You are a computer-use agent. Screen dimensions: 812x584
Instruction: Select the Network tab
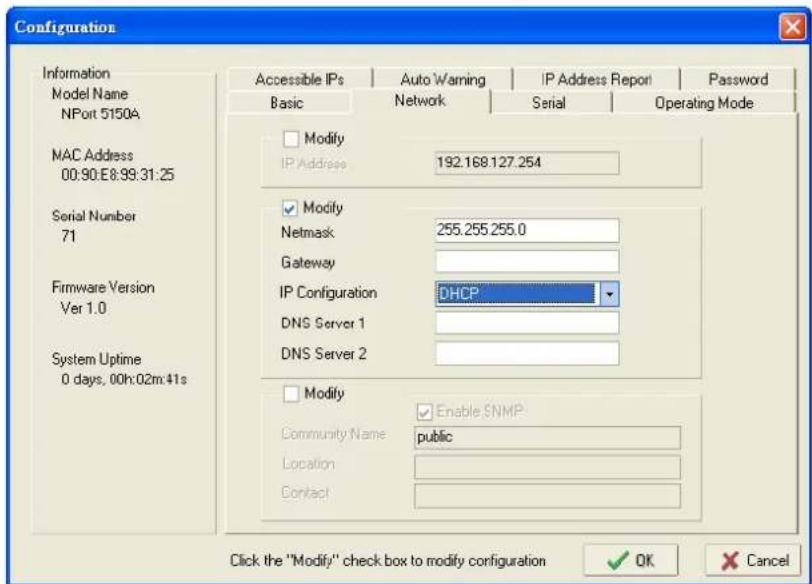[420, 100]
